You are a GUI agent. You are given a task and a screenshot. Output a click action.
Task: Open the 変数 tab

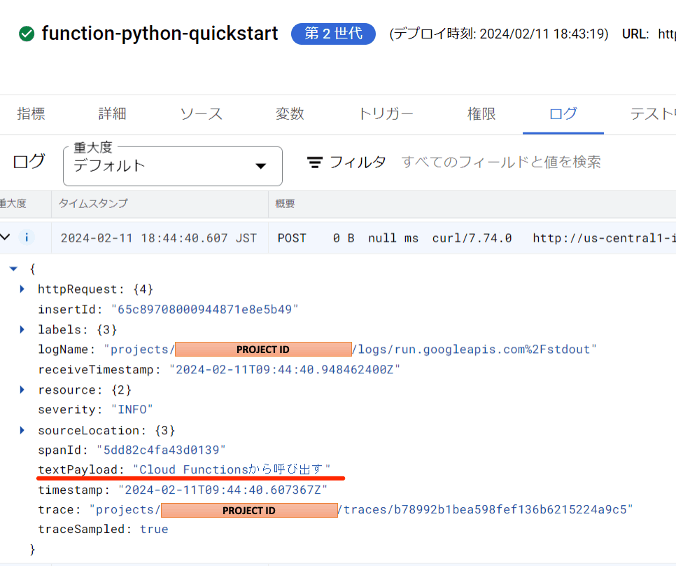click(x=290, y=114)
